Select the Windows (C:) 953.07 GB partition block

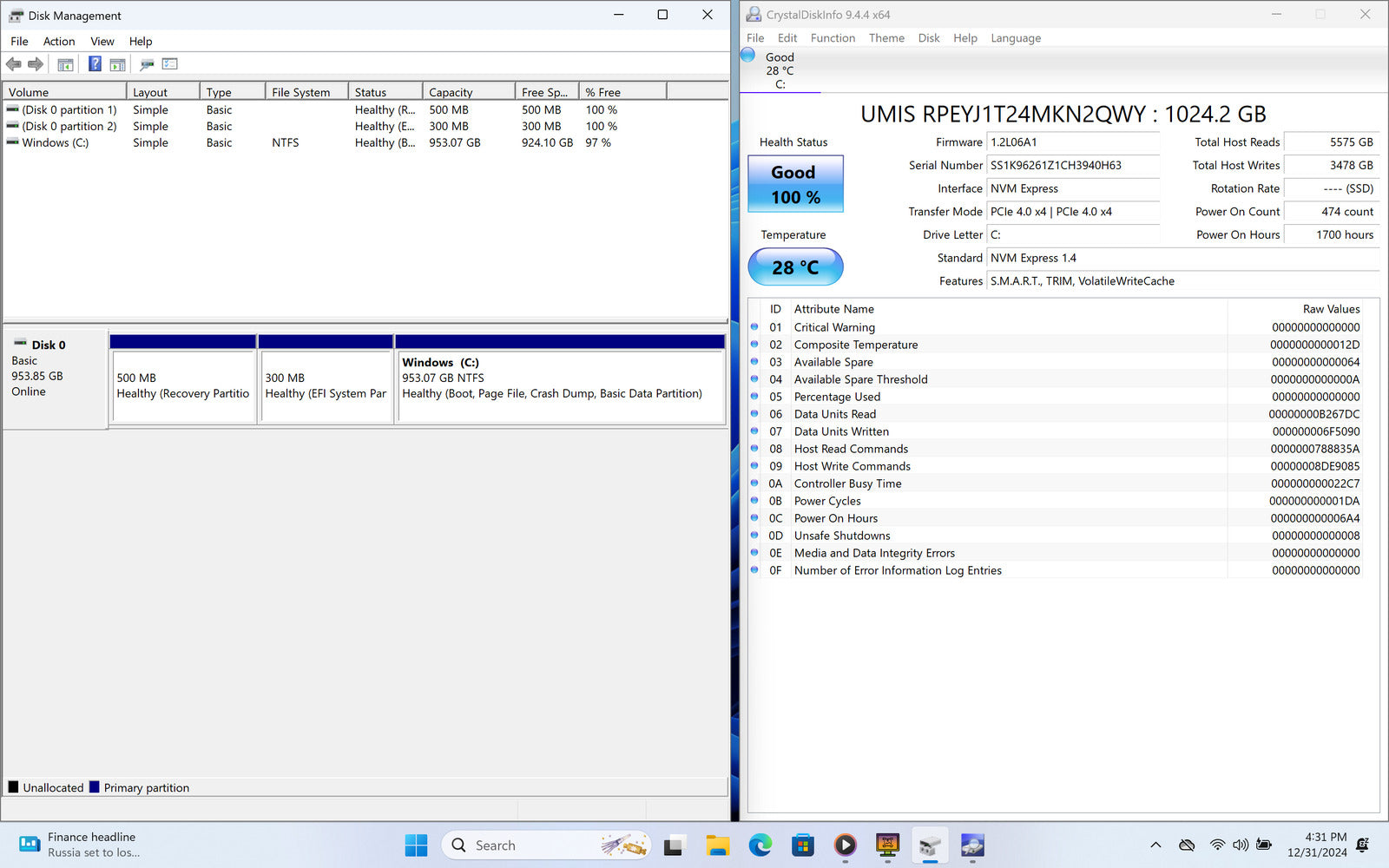[x=560, y=379]
